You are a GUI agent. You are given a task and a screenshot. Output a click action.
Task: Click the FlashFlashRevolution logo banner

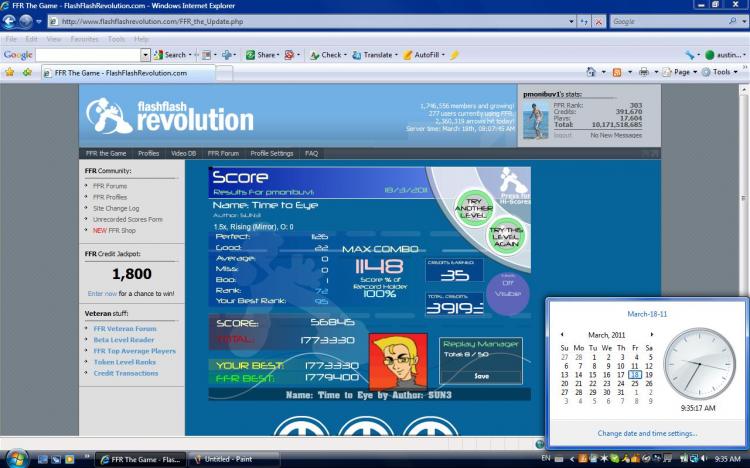(x=170, y=116)
